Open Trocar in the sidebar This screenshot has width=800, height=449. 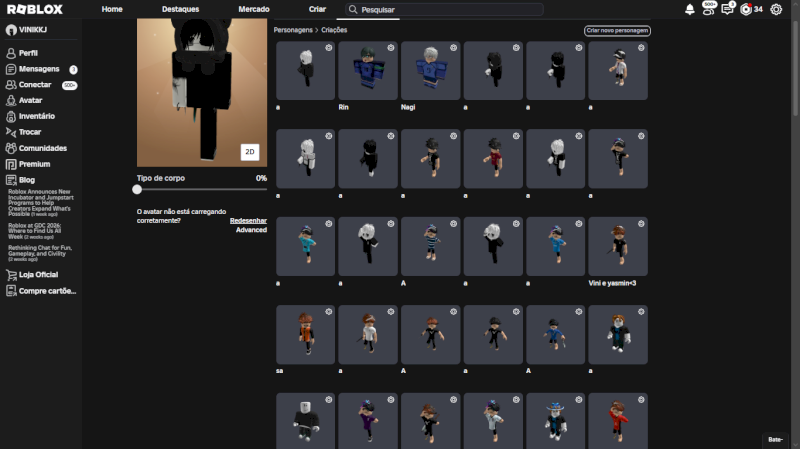click(x=30, y=132)
